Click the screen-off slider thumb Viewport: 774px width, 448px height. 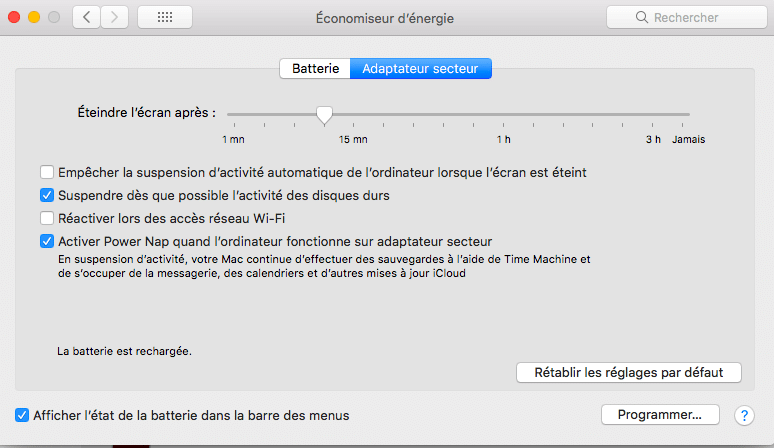324,115
